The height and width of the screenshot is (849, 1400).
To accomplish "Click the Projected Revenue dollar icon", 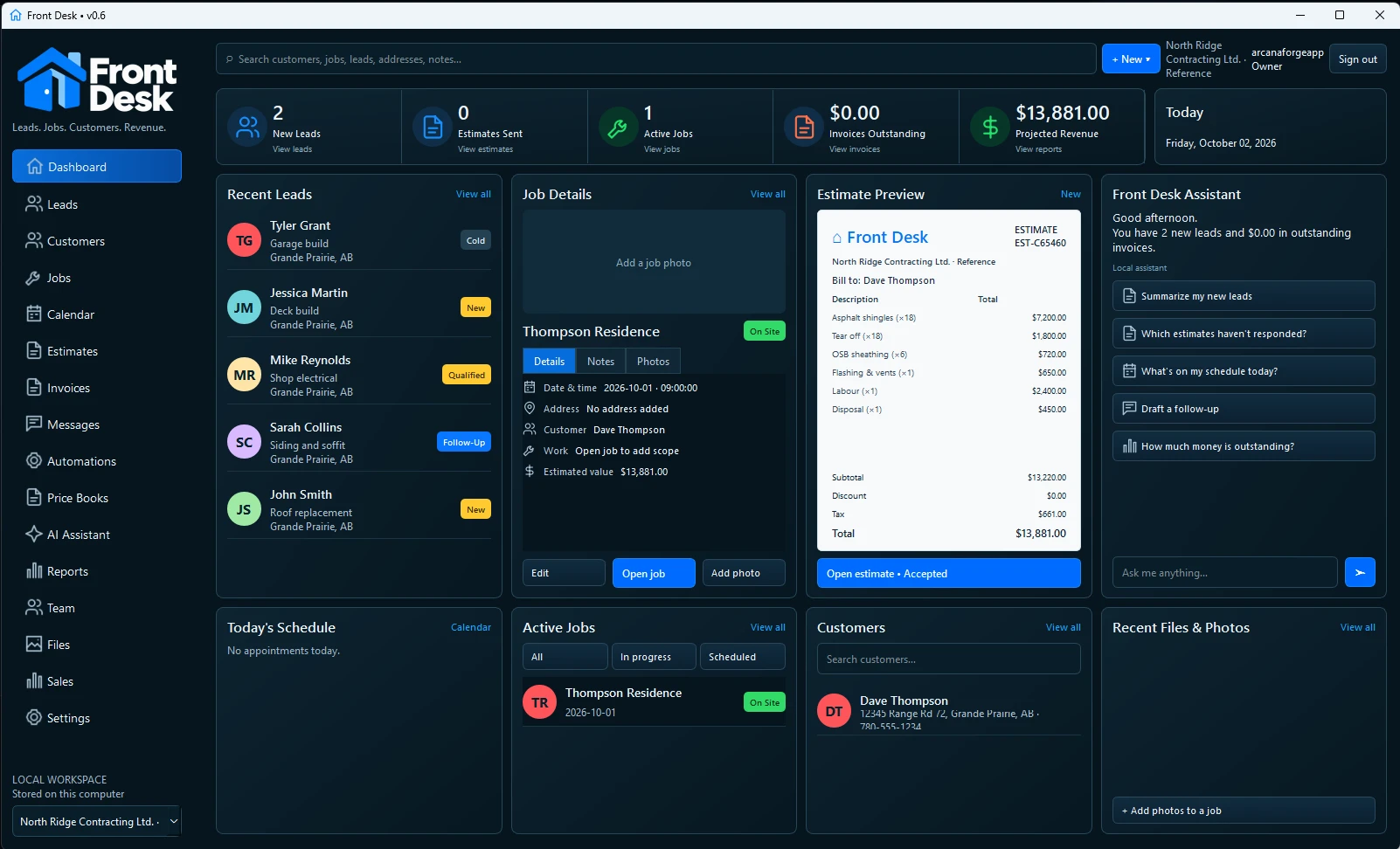I will click(990, 128).
